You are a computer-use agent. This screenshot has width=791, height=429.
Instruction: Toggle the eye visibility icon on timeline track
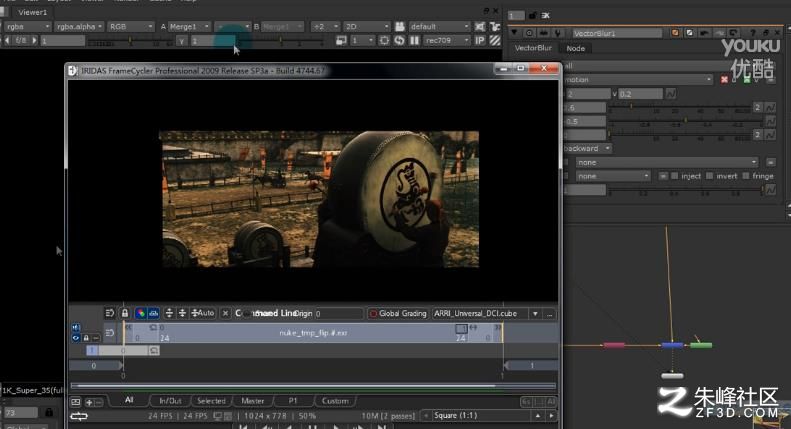click(76, 338)
